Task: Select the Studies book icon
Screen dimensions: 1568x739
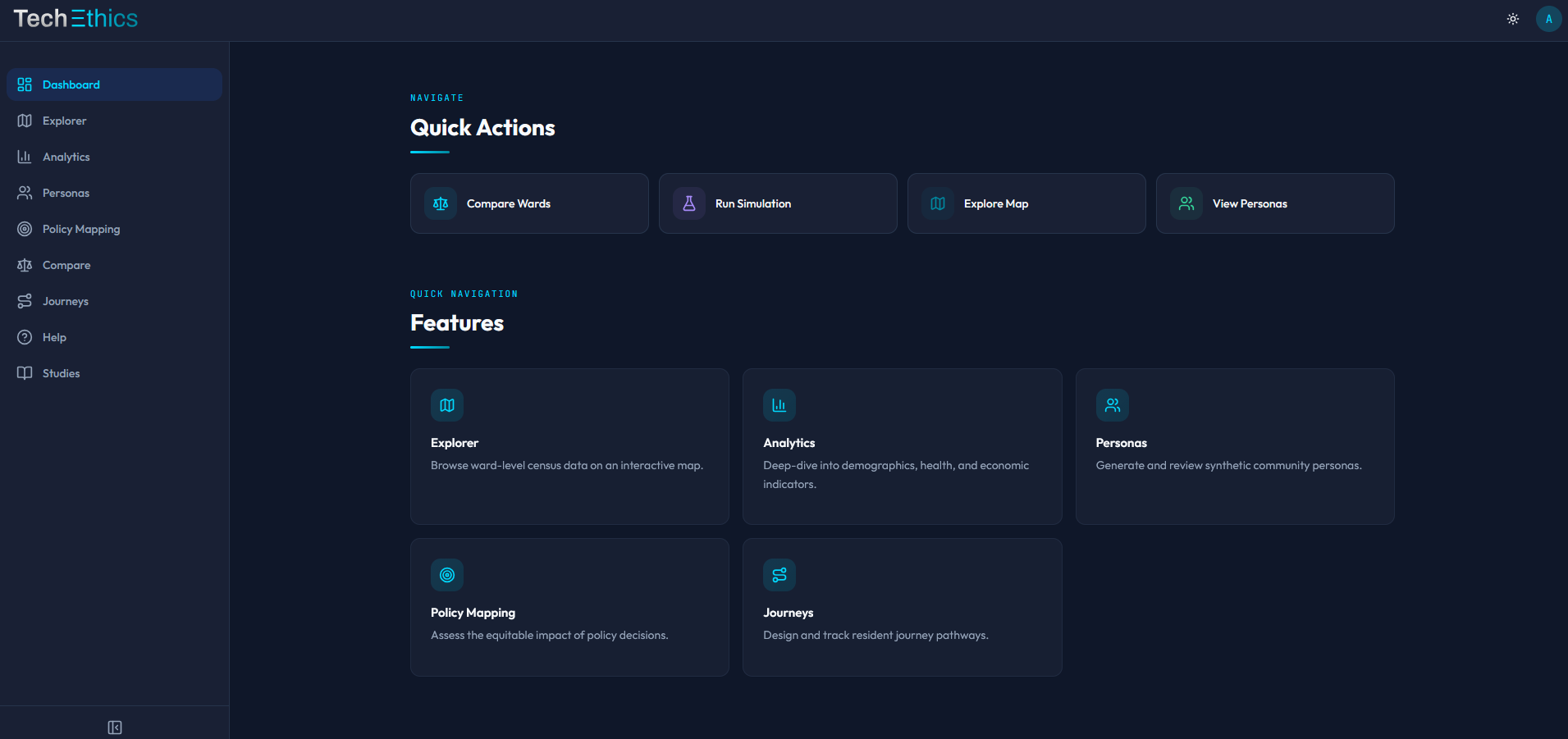Action: click(x=25, y=373)
